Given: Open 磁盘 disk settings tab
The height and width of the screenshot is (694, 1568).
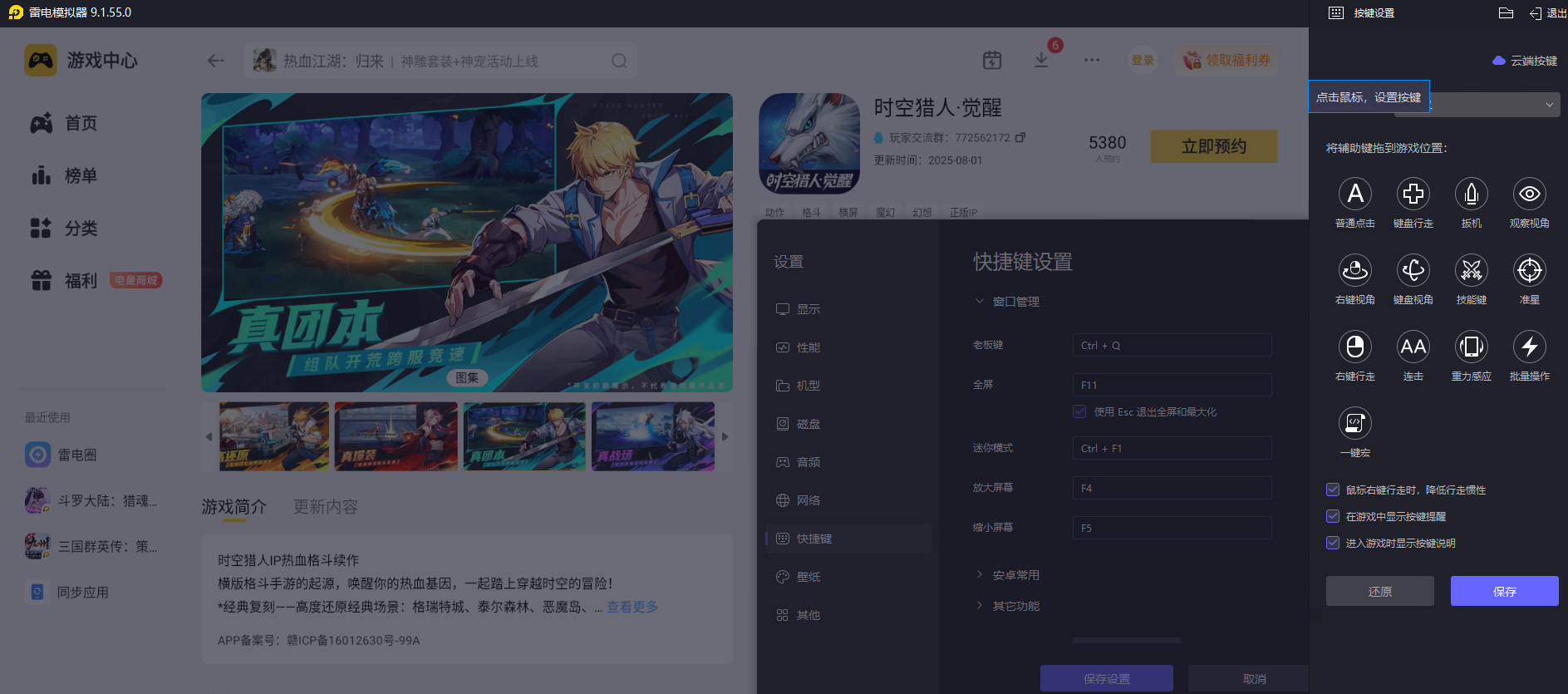Looking at the screenshot, I should [x=848, y=424].
